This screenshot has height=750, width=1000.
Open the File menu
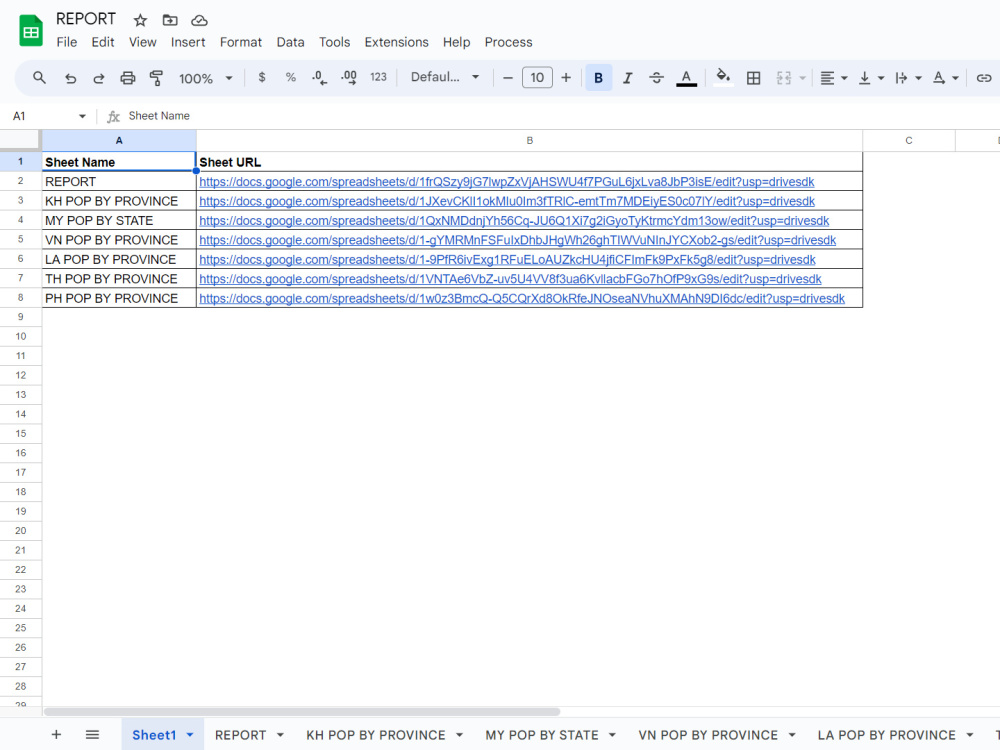point(66,42)
